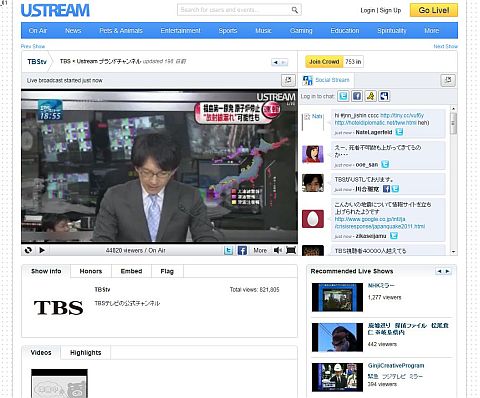Click the Twitter icon beside zikasejamu
This screenshot has height=398, width=480.
pyautogui.click(x=394, y=236)
